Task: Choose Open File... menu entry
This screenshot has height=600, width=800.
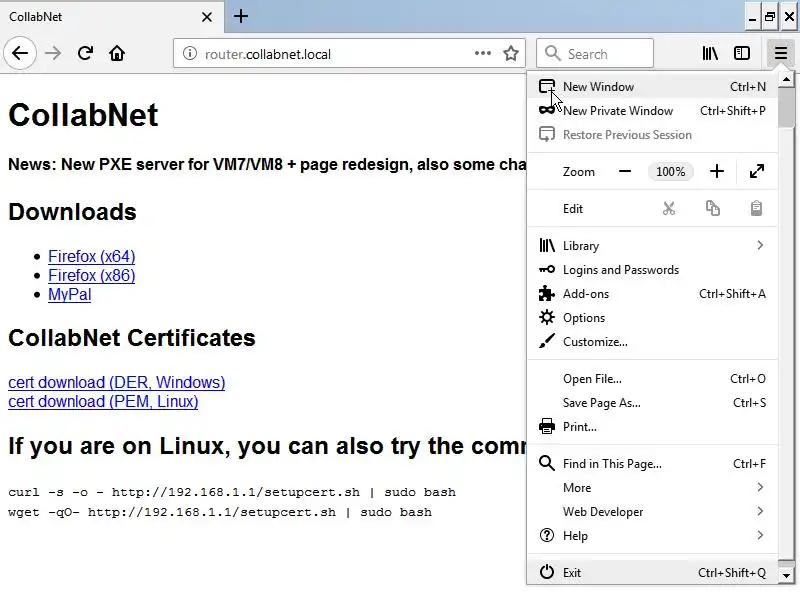Action: pyautogui.click(x=653, y=379)
